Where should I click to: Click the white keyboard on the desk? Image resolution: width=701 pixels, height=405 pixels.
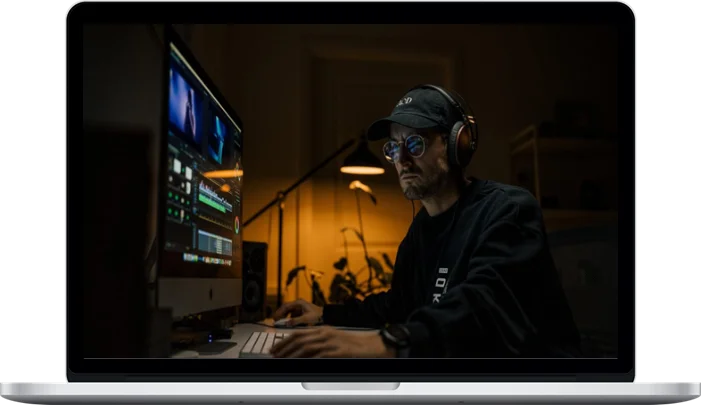pyautogui.click(x=259, y=342)
